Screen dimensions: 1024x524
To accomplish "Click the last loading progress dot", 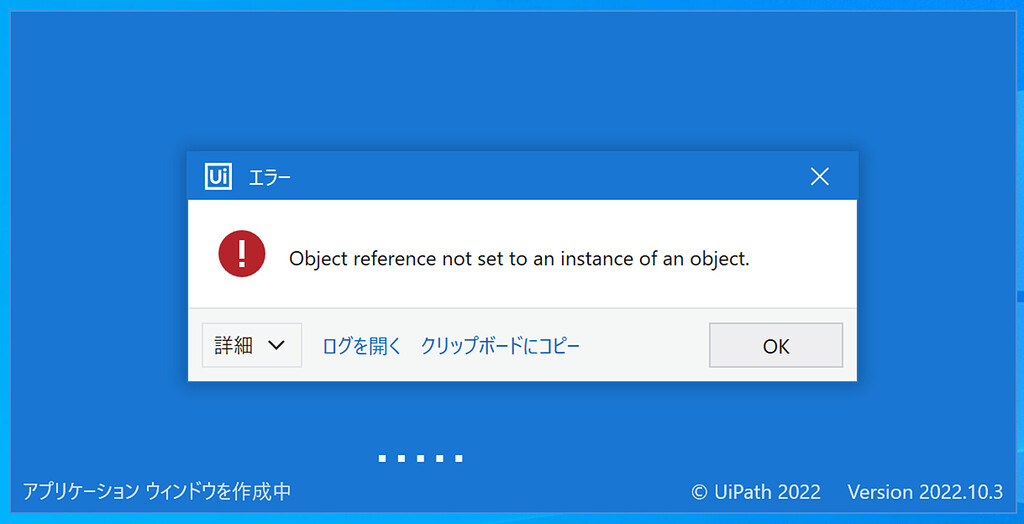I will (458, 459).
